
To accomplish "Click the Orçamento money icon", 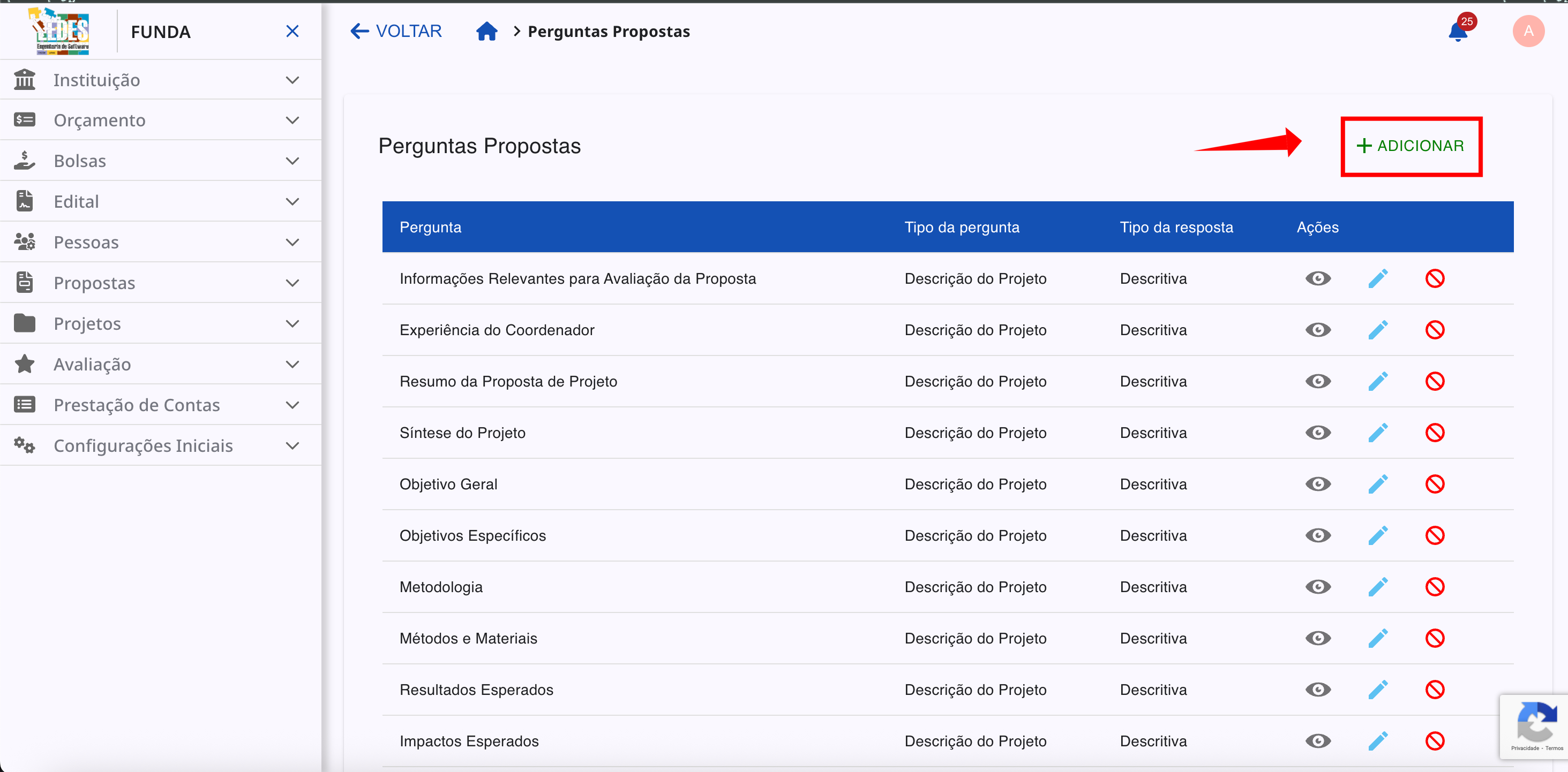I will [24, 119].
